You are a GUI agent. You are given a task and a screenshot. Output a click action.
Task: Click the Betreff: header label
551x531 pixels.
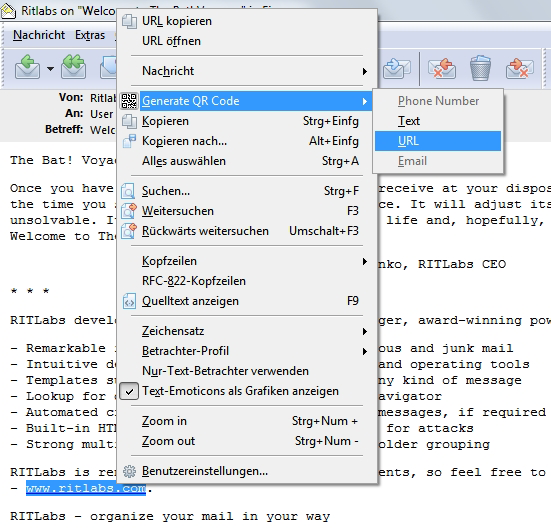click(x=64, y=129)
